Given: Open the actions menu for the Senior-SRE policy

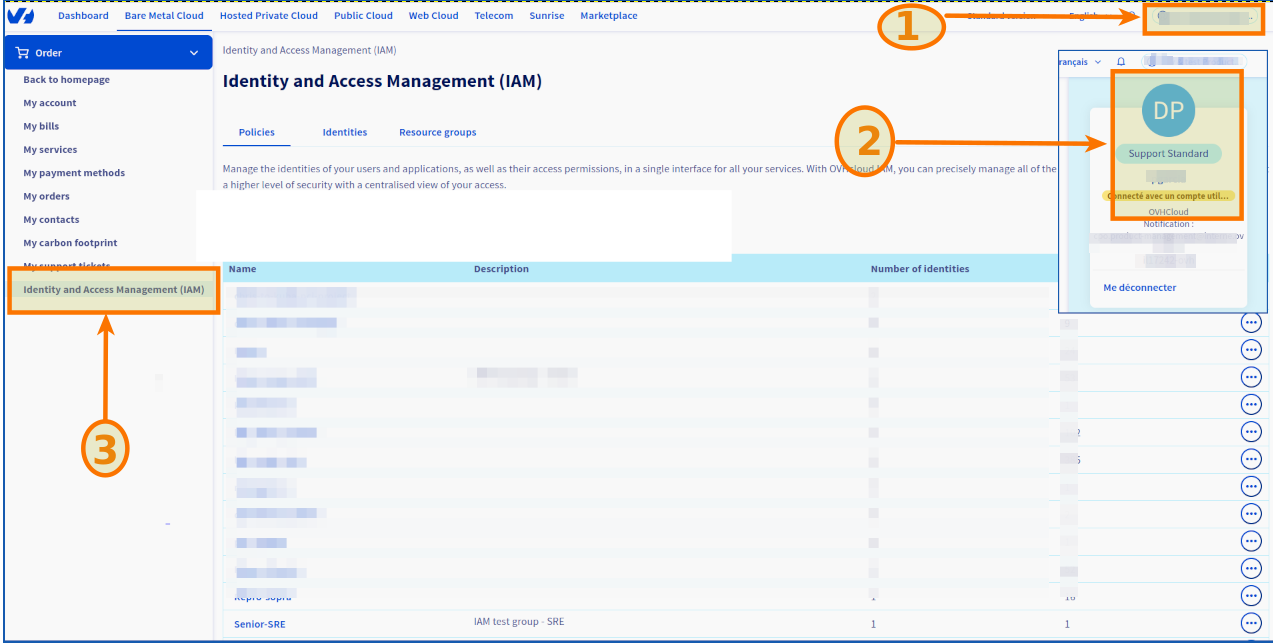Looking at the screenshot, I should point(1250,623).
